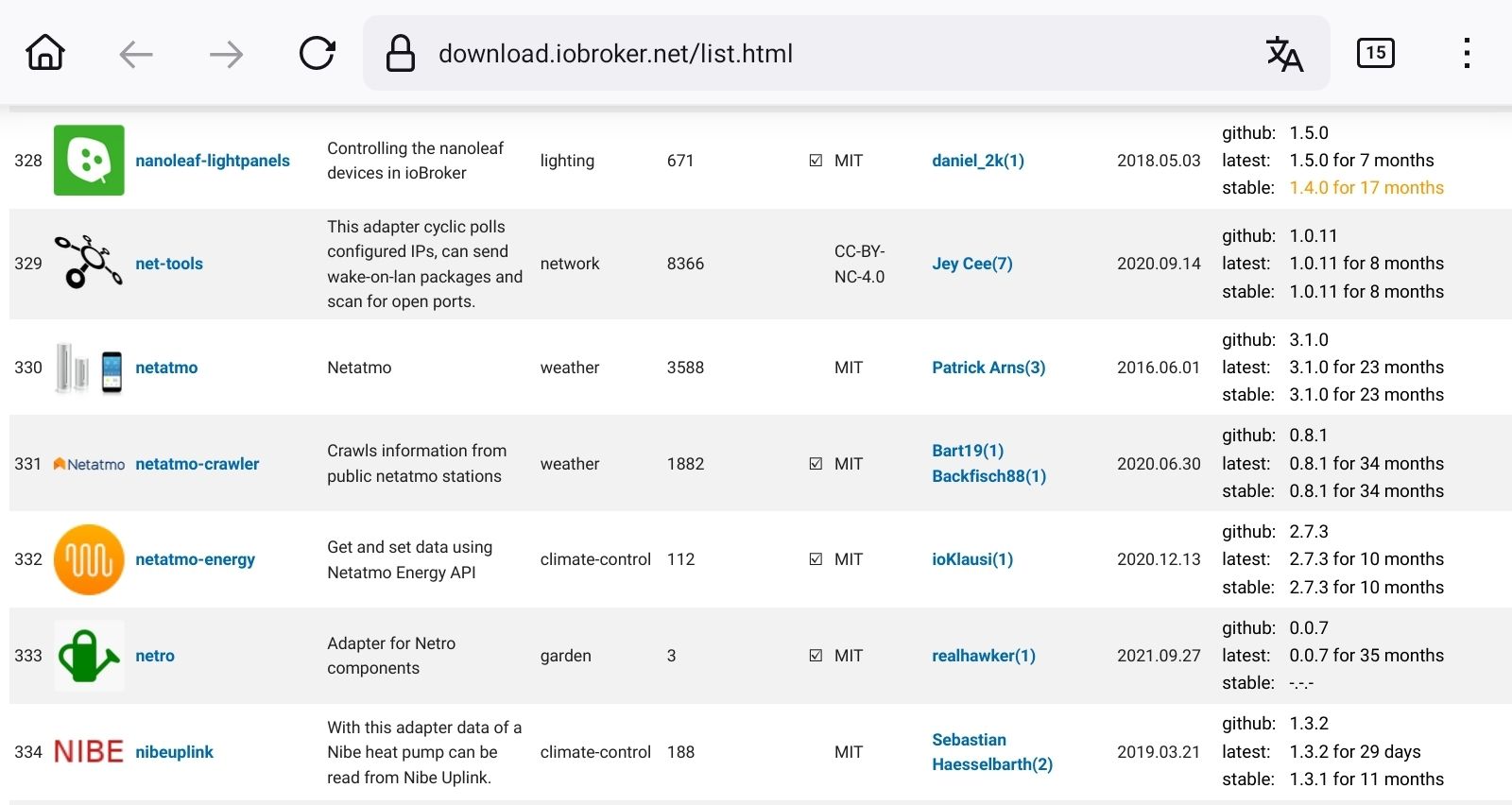
Task: Click 'Adapter for Netro components' description
Action: coord(391,656)
